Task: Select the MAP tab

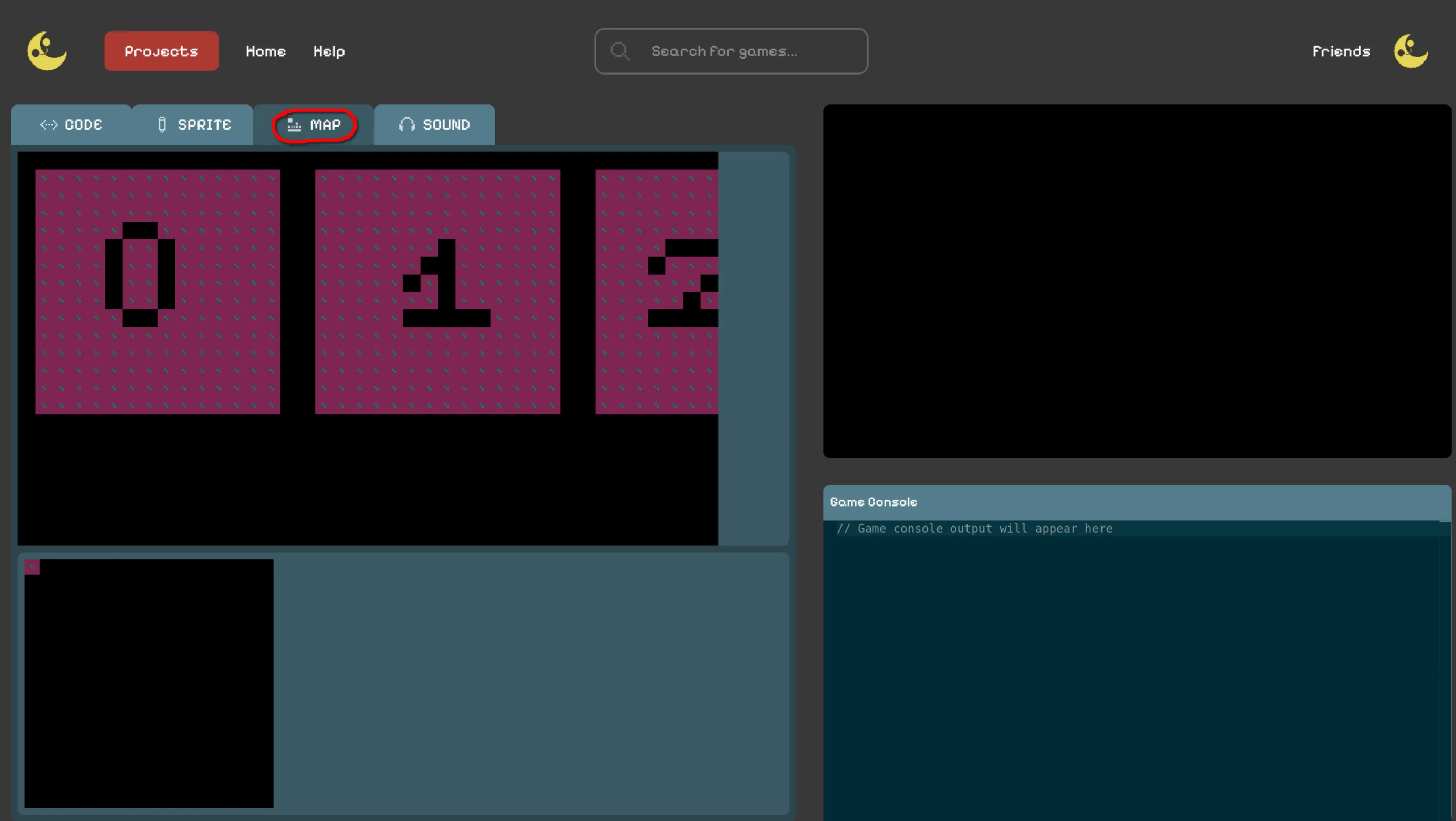Action: pos(314,124)
